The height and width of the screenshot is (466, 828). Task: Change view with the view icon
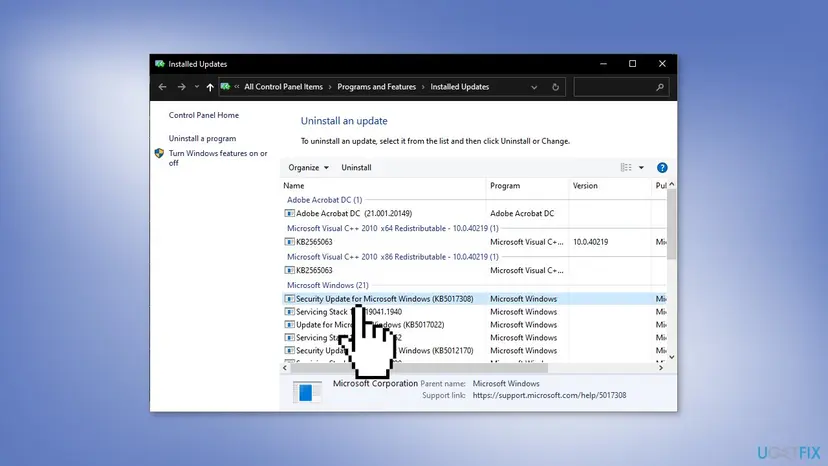coord(626,167)
